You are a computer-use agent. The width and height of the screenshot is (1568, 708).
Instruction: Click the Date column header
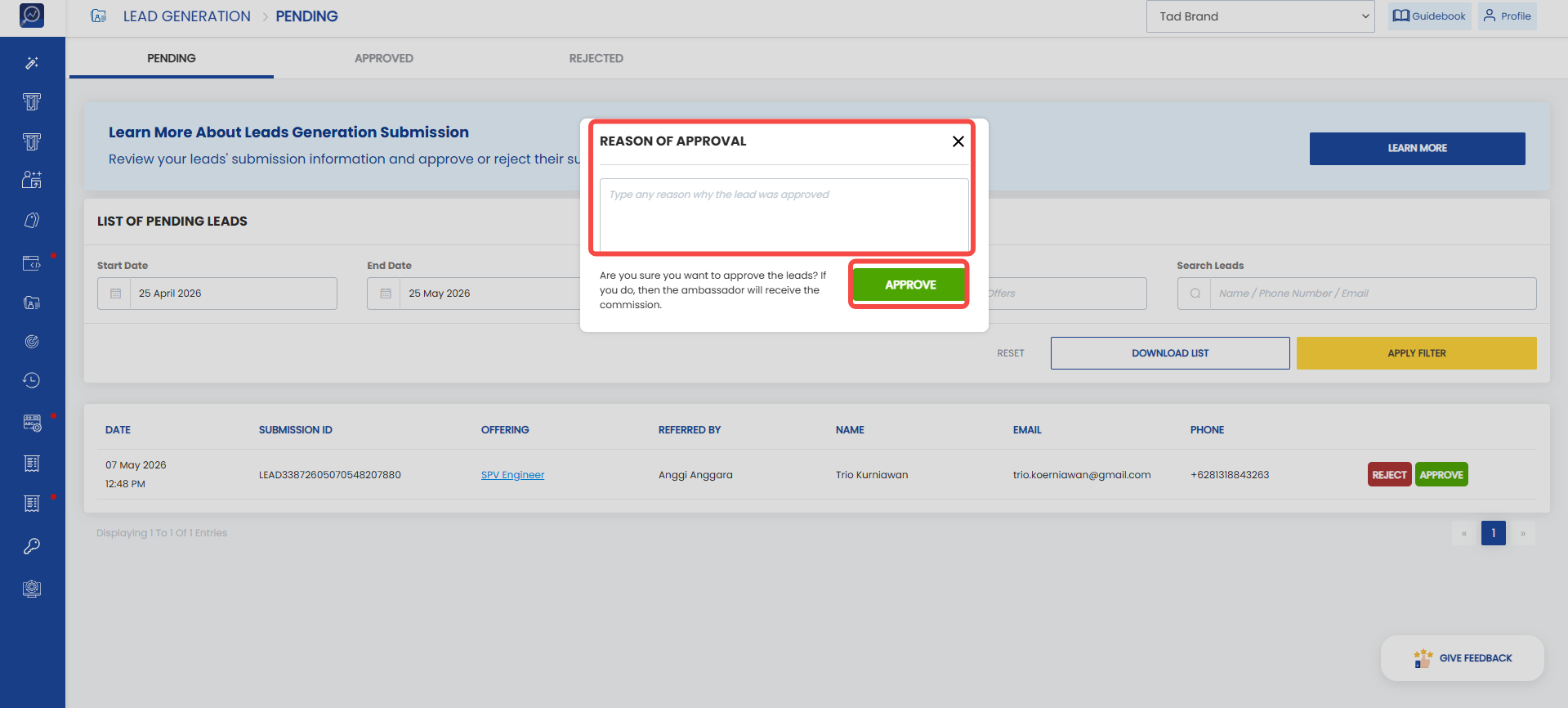(118, 430)
